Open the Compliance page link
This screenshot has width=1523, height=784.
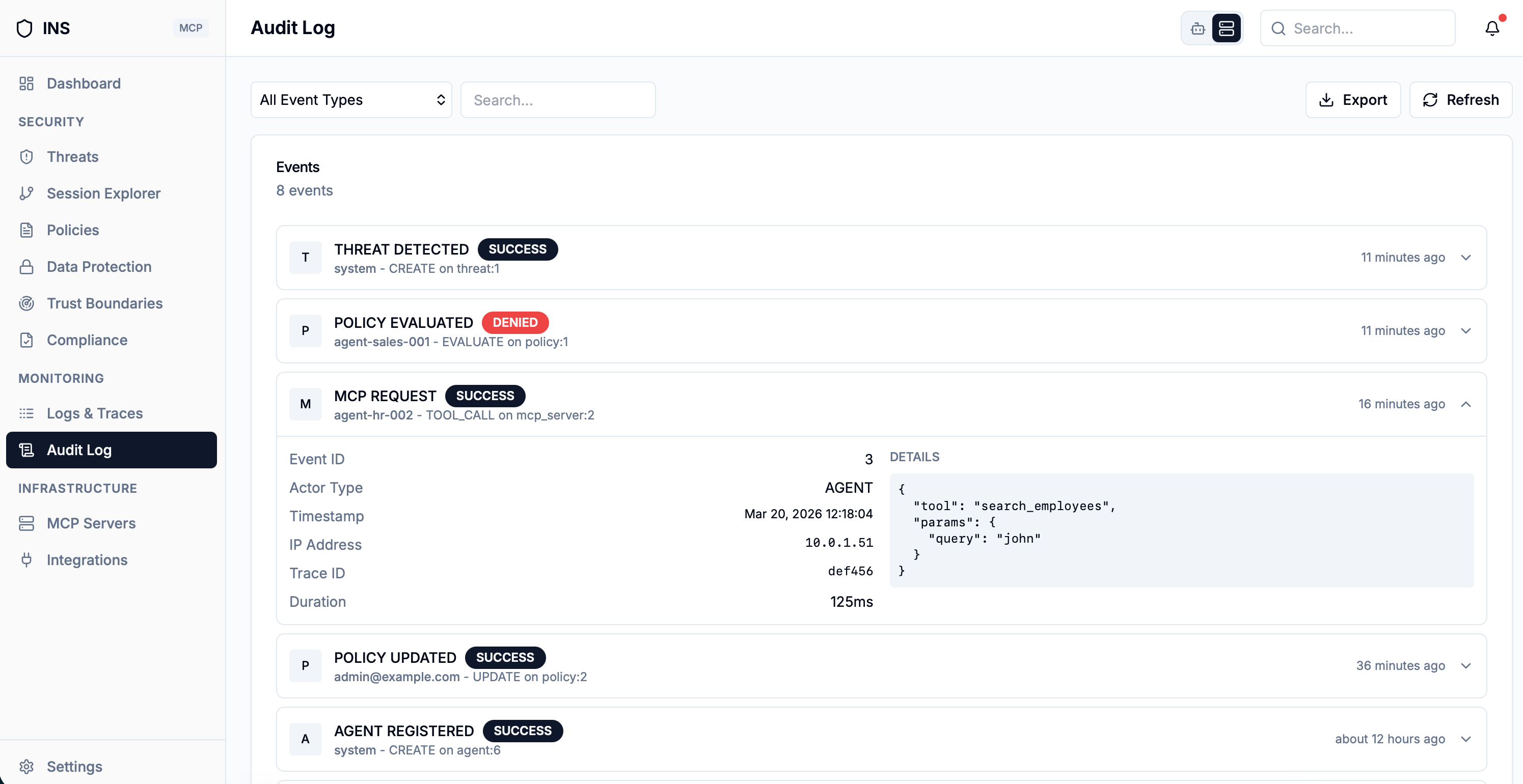tap(111, 340)
